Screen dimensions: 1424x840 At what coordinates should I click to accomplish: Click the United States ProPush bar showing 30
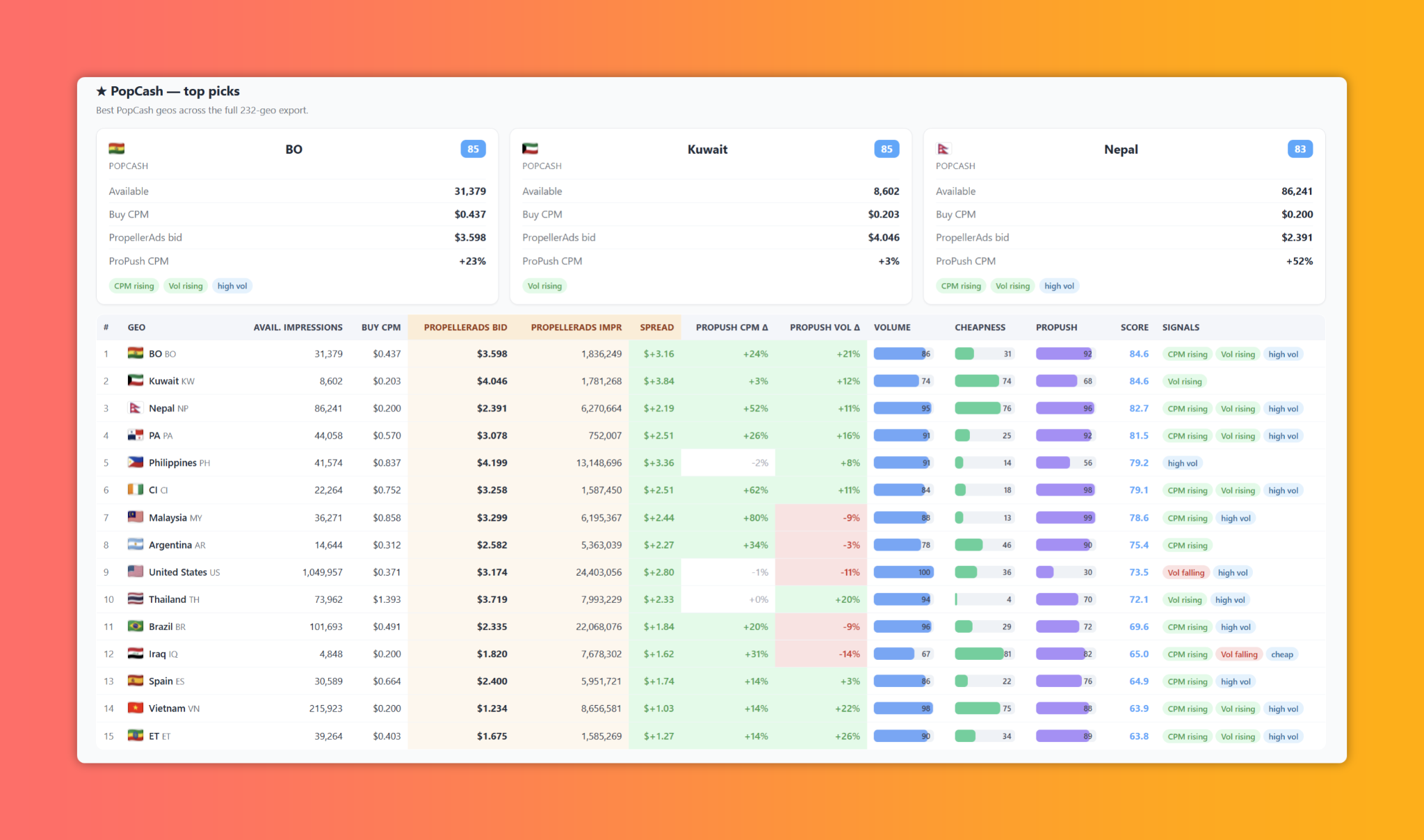click(x=1065, y=572)
